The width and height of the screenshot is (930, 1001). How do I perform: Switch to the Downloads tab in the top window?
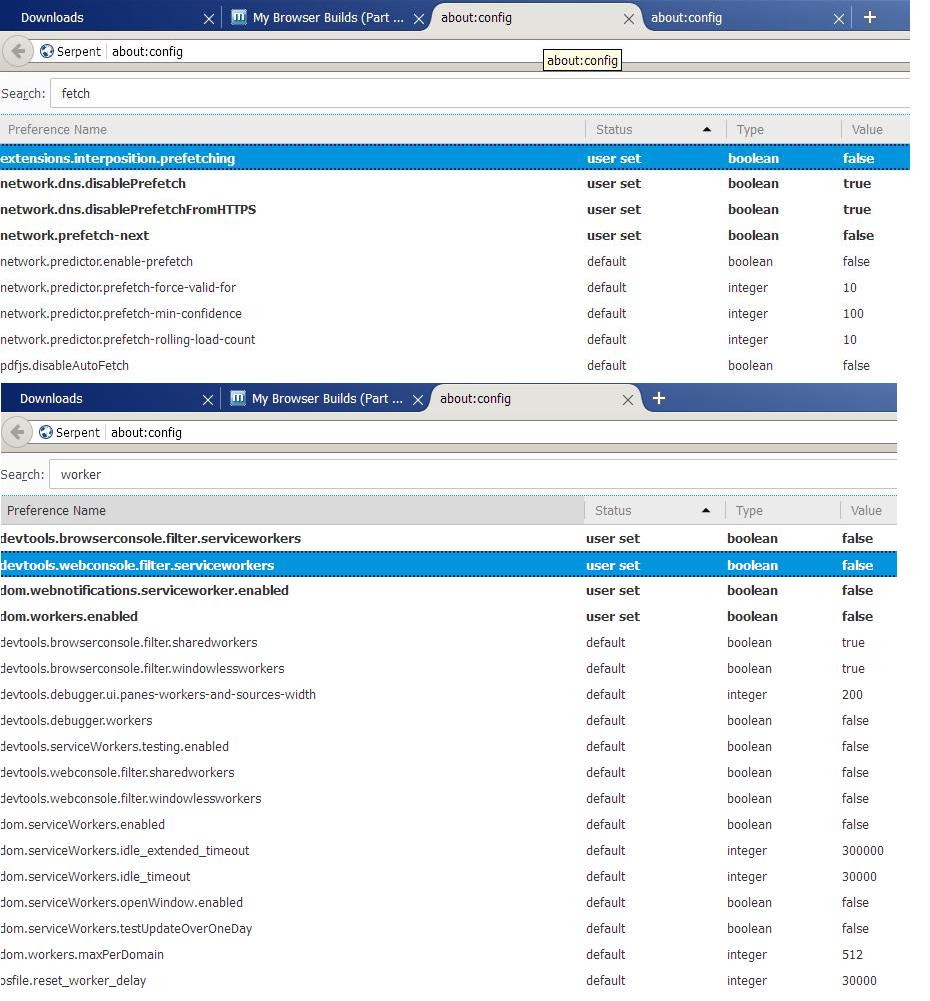[x=110, y=17]
